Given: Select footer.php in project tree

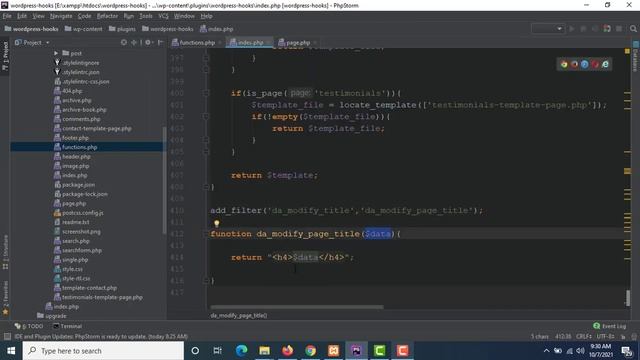Looking at the screenshot, I should pyautogui.click(x=75, y=138).
